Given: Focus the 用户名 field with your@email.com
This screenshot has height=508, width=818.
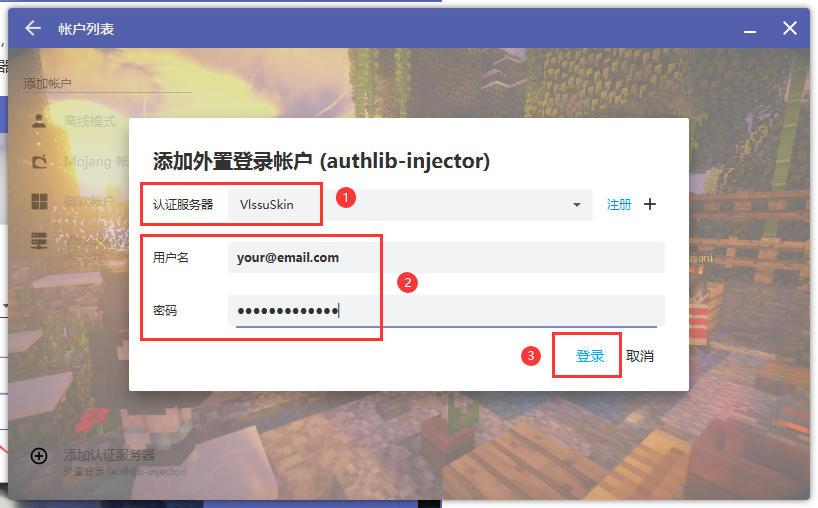Looking at the screenshot, I should [445, 257].
